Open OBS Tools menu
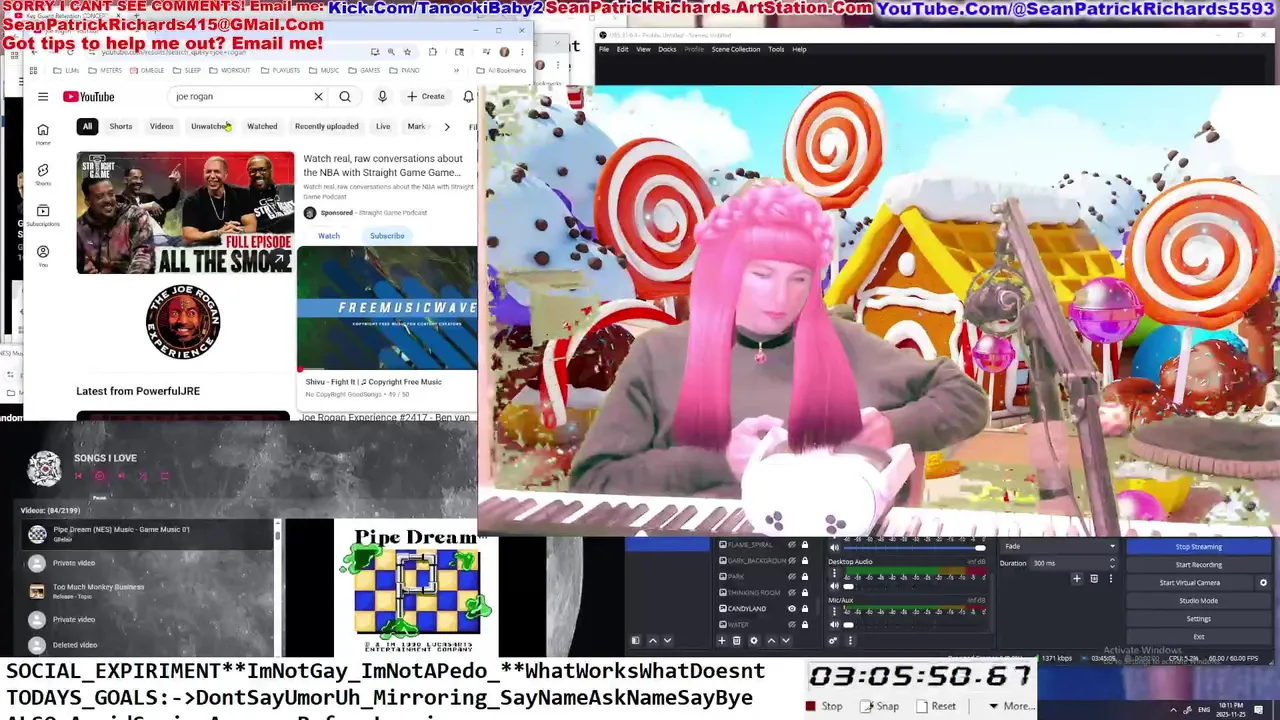Image resolution: width=1280 pixels, height=720 pixels. (x=776, y=49)
